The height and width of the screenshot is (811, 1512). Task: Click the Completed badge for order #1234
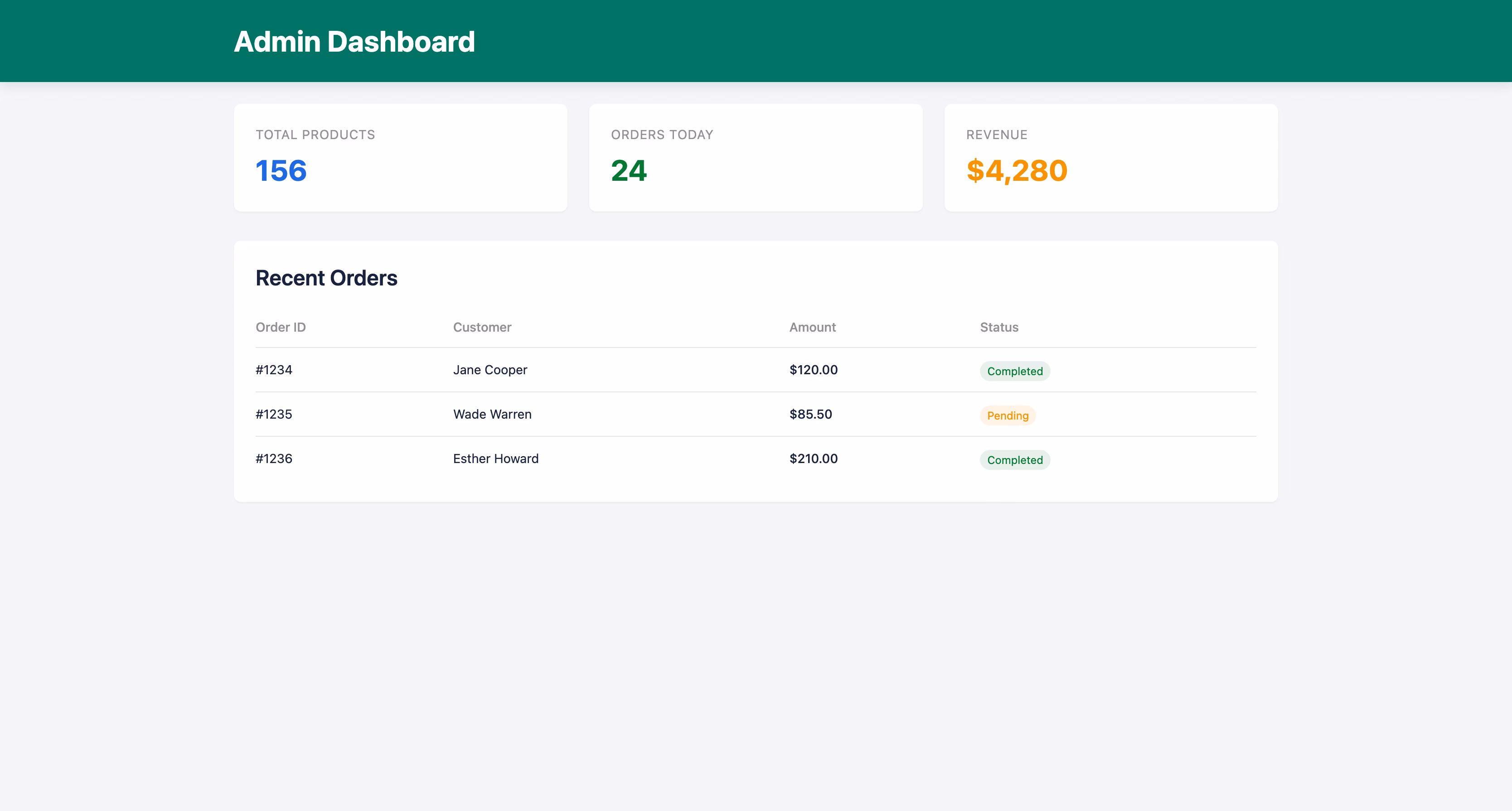pos(1015,371)
